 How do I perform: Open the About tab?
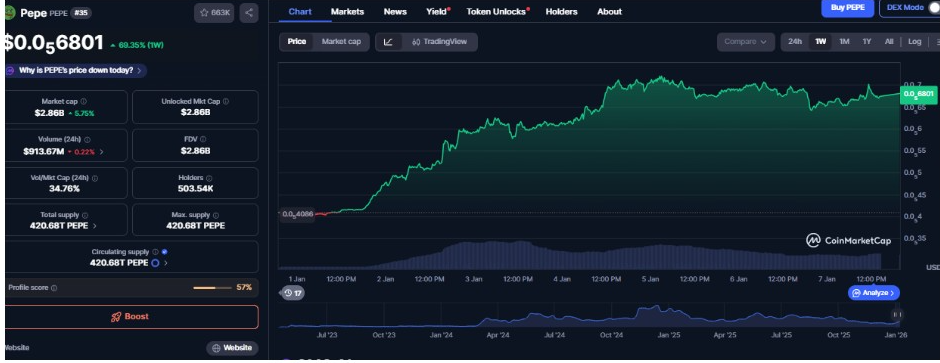(x=609, y=11)
